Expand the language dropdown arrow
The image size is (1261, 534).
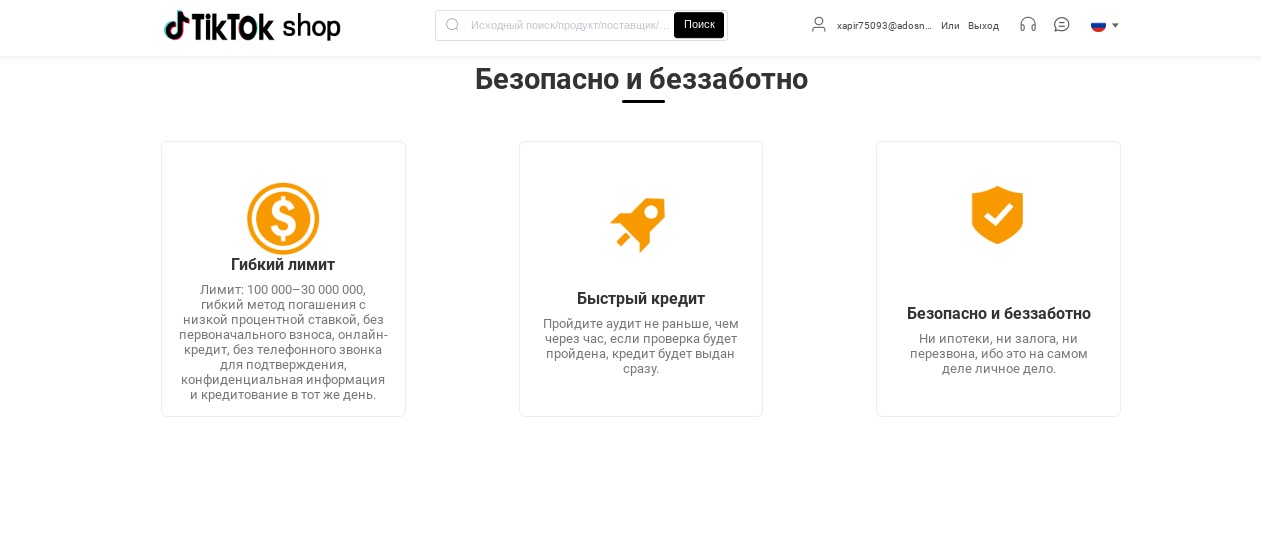[x=1115, y=26]
